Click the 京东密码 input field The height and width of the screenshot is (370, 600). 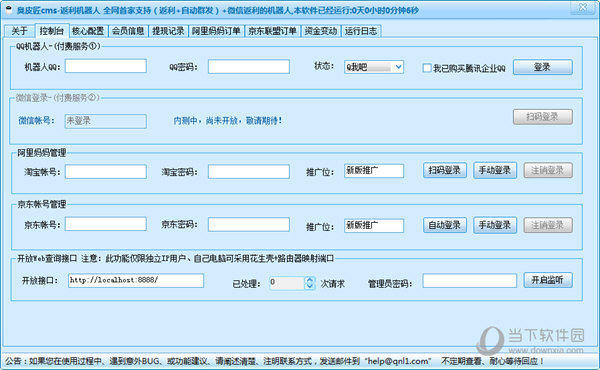(249, 225)
